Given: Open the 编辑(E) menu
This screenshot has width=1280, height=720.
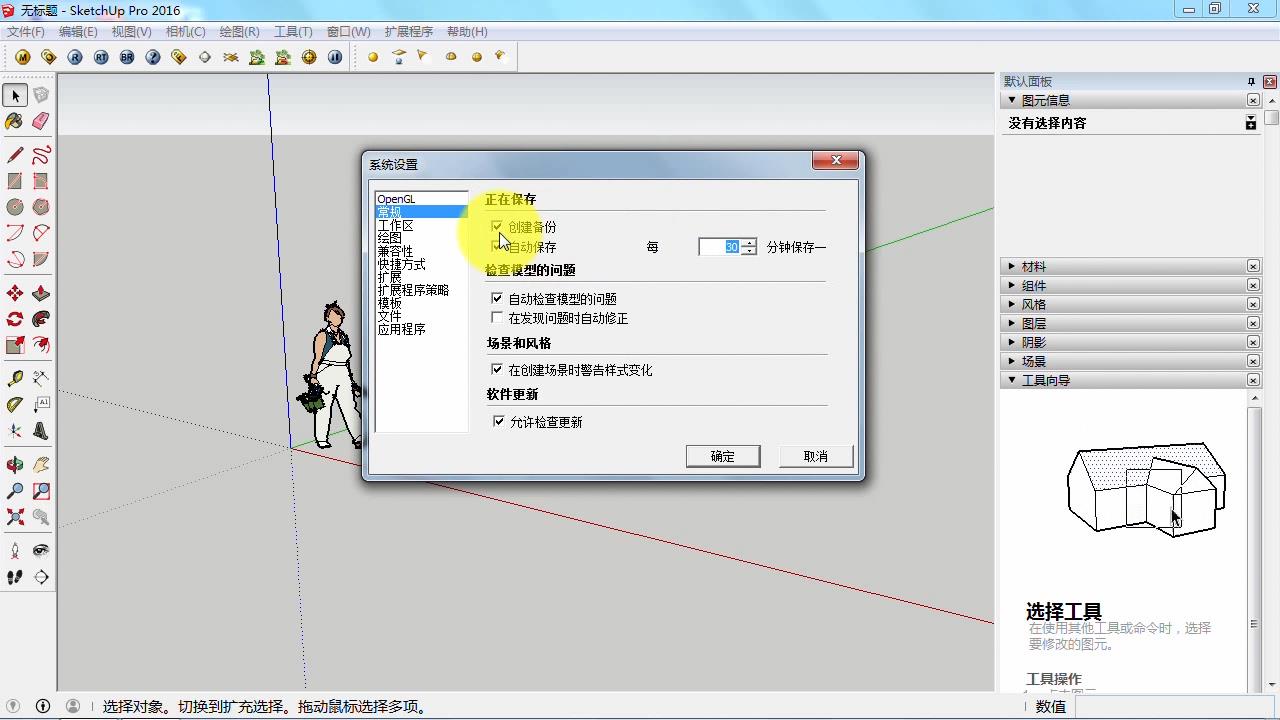Looking at the screenshot, I should click(x=78, y=32).
